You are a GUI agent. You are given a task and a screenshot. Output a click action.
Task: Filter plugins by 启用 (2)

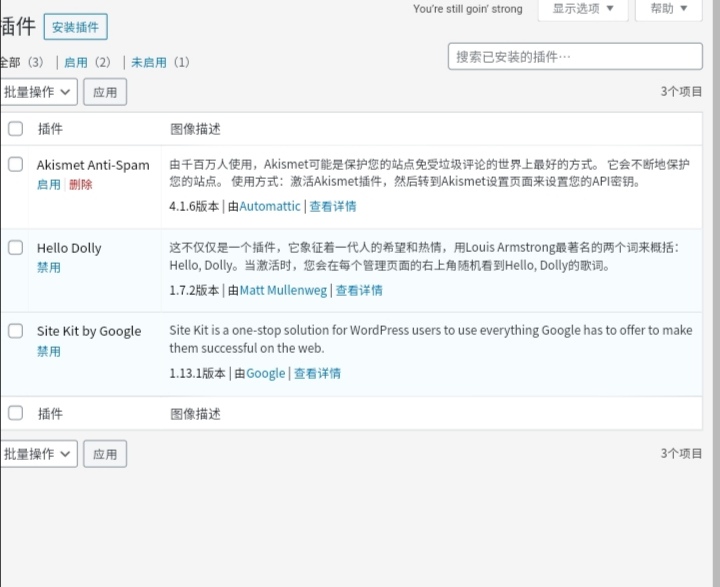pyautogui.click(x=87, y=62)
